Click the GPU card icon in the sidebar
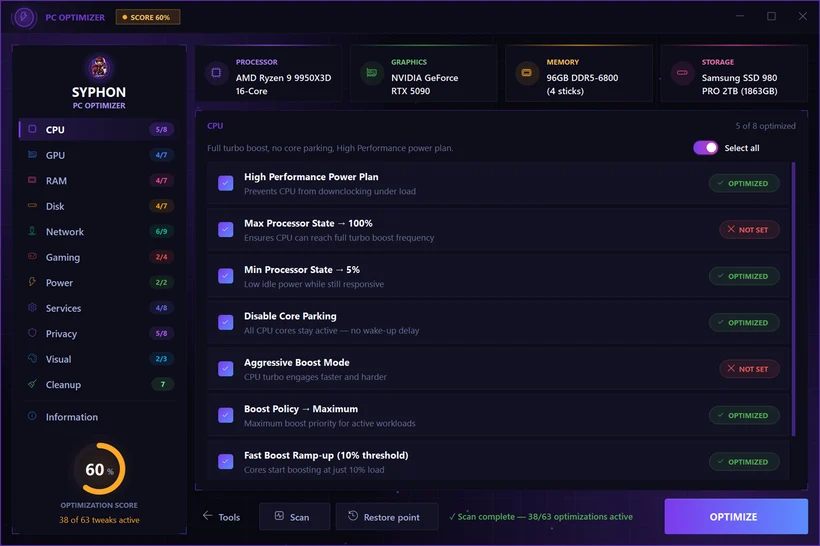820x546 pixels. (x=32, y=155)
